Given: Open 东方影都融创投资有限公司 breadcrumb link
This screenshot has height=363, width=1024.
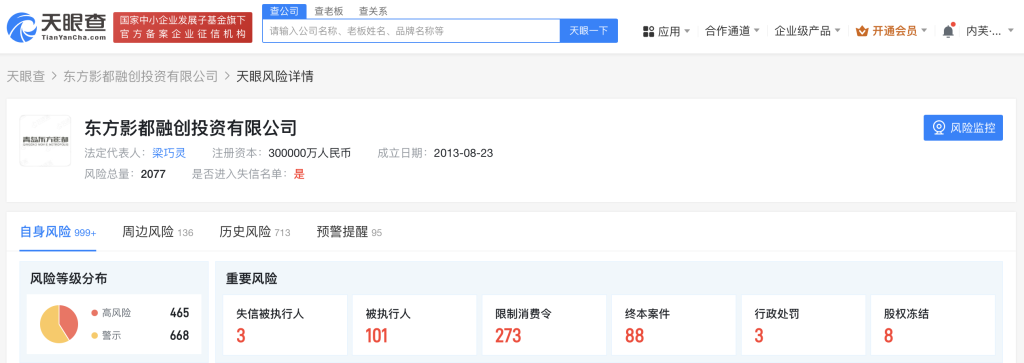Looking at the screenshot, I should [x=140, y=76].
